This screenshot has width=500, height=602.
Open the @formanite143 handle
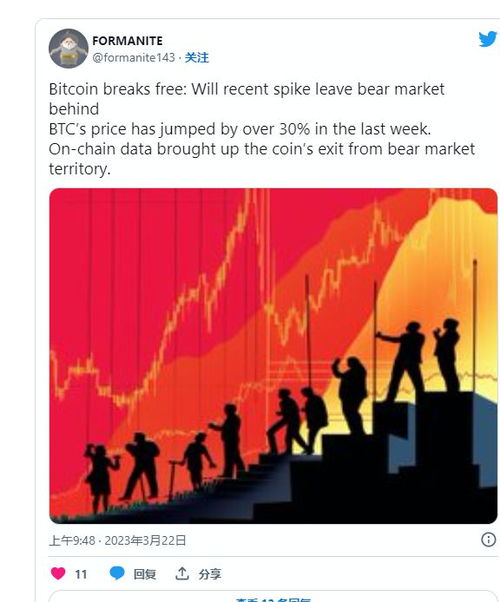(134, 58)
